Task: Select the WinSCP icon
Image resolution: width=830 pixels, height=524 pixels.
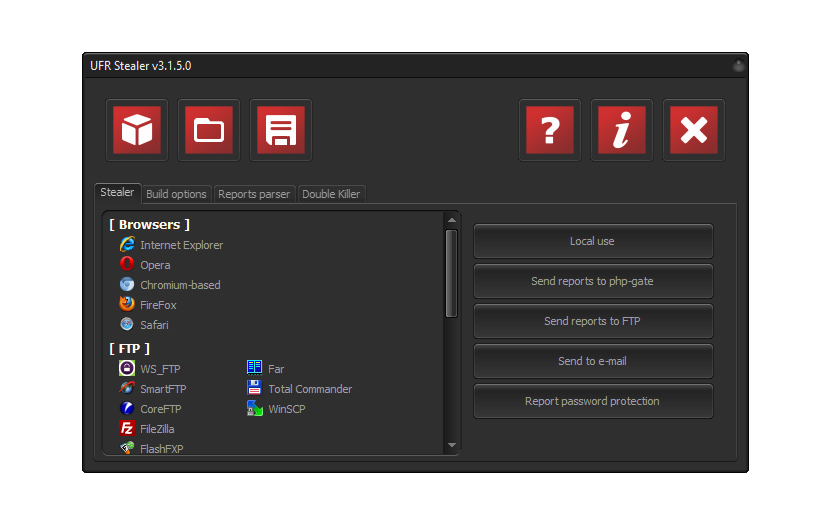Action: pyautogui.click(x=255, y=408)
